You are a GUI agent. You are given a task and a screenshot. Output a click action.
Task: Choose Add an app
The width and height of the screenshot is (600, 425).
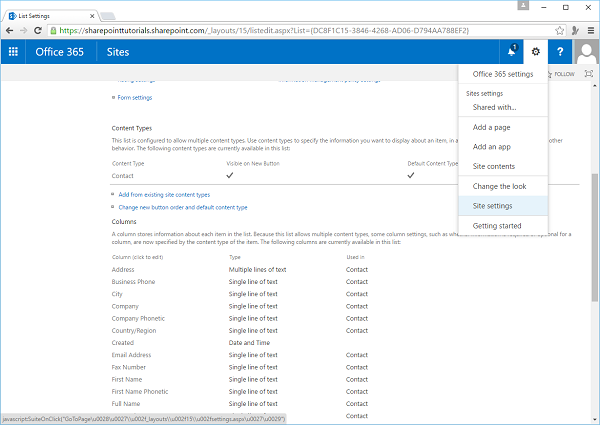(493, 146)
